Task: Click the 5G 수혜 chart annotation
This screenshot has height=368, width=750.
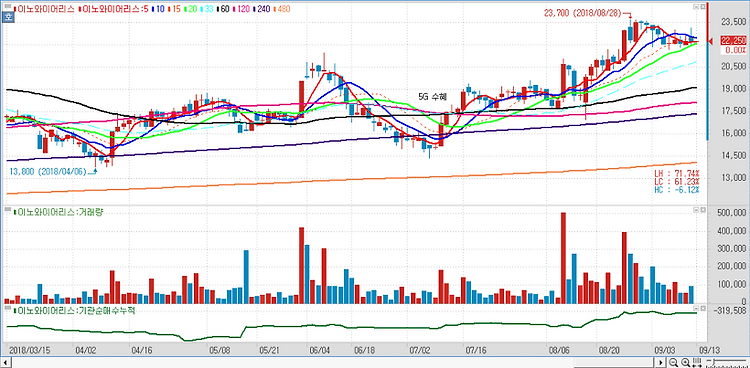Action: point(432,97)
